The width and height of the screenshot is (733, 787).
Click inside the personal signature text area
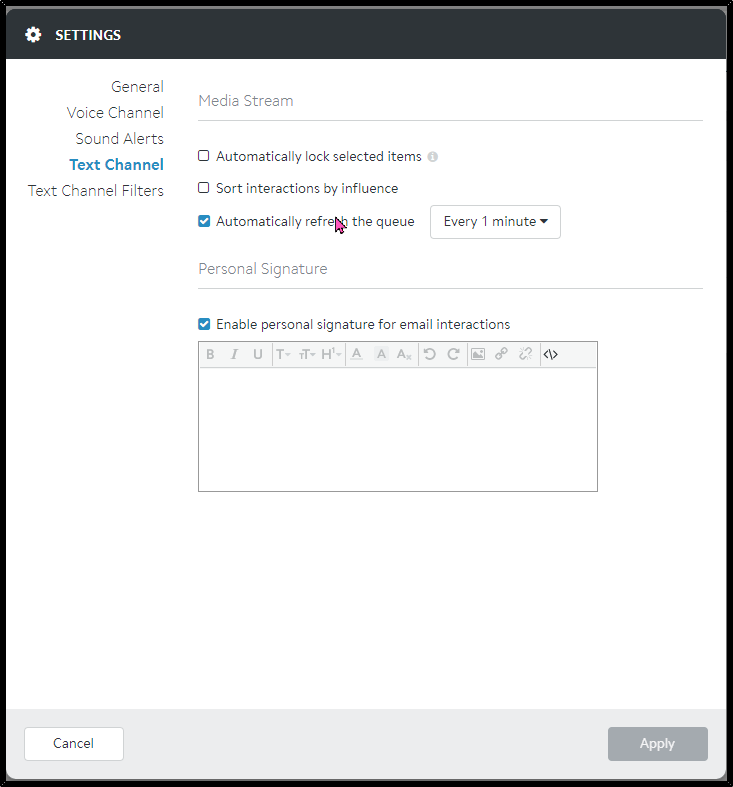pos(398,430)
